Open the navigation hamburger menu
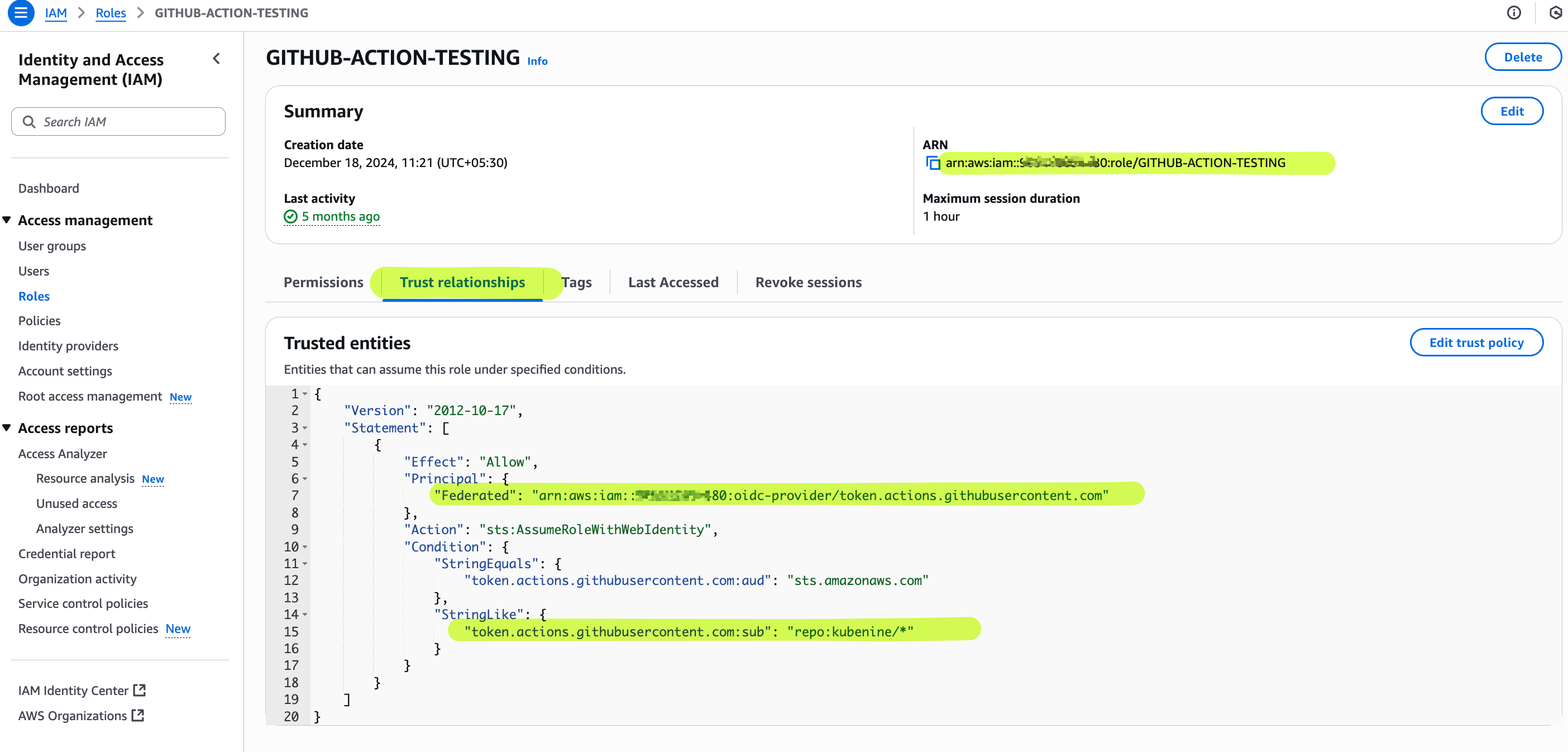Screen dimensions: 1568x752 (x=20, y=13)
